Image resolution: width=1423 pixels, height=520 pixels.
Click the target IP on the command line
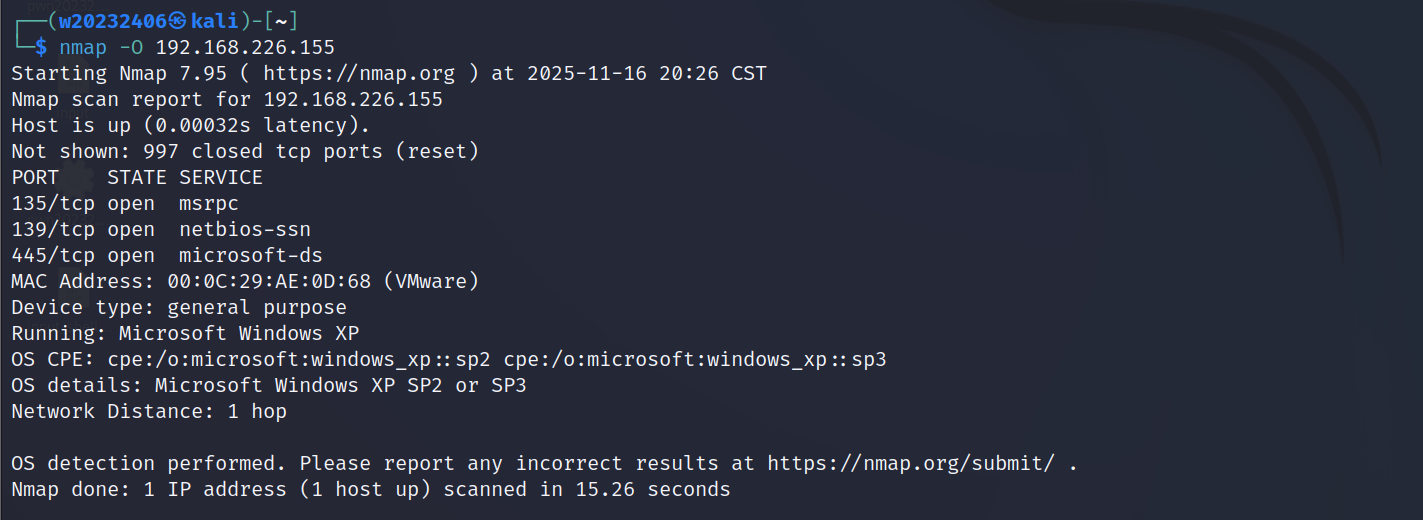coord(245,47)
